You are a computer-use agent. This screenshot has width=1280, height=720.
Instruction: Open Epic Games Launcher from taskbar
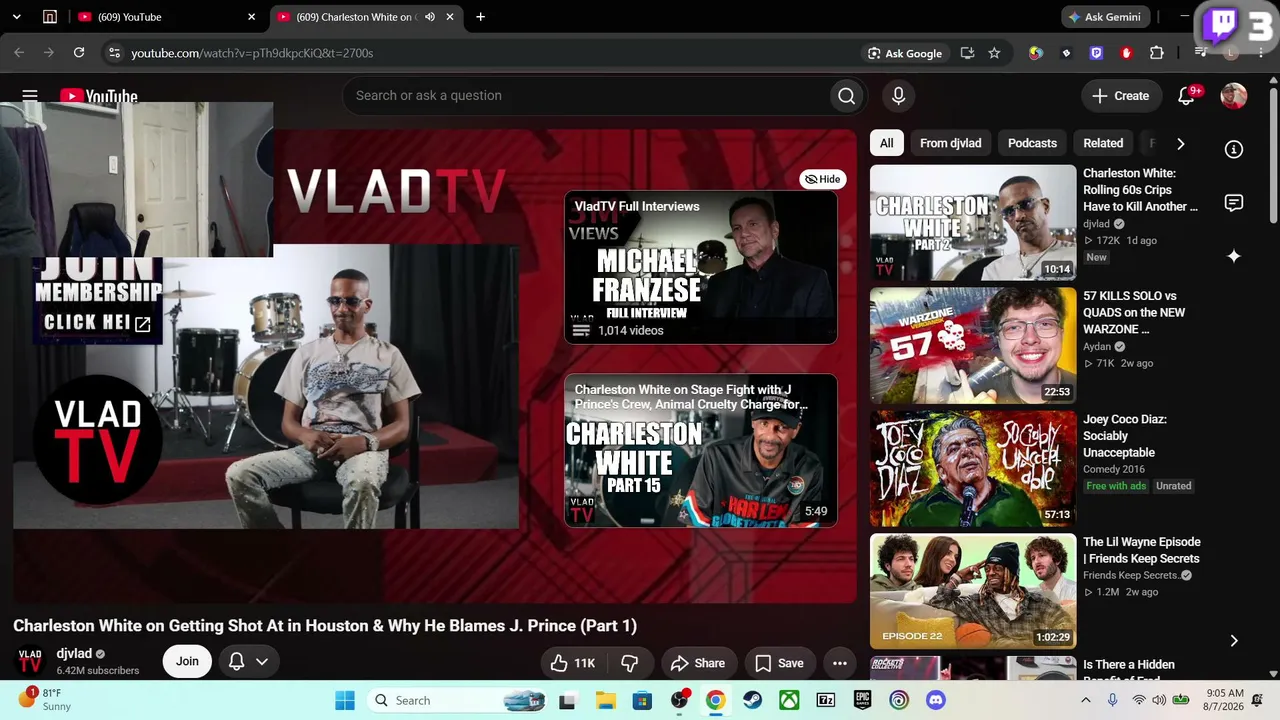pyautogui.click(x=862, y=700)
